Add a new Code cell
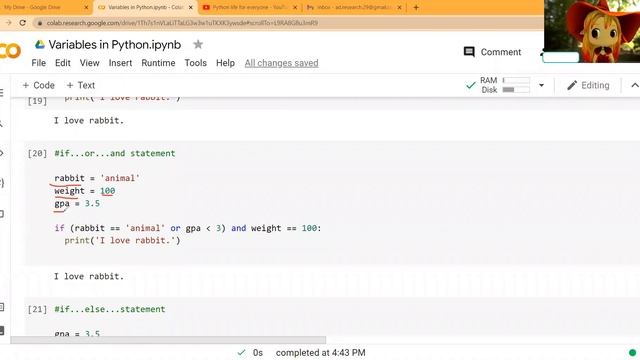 coord(38,85)
